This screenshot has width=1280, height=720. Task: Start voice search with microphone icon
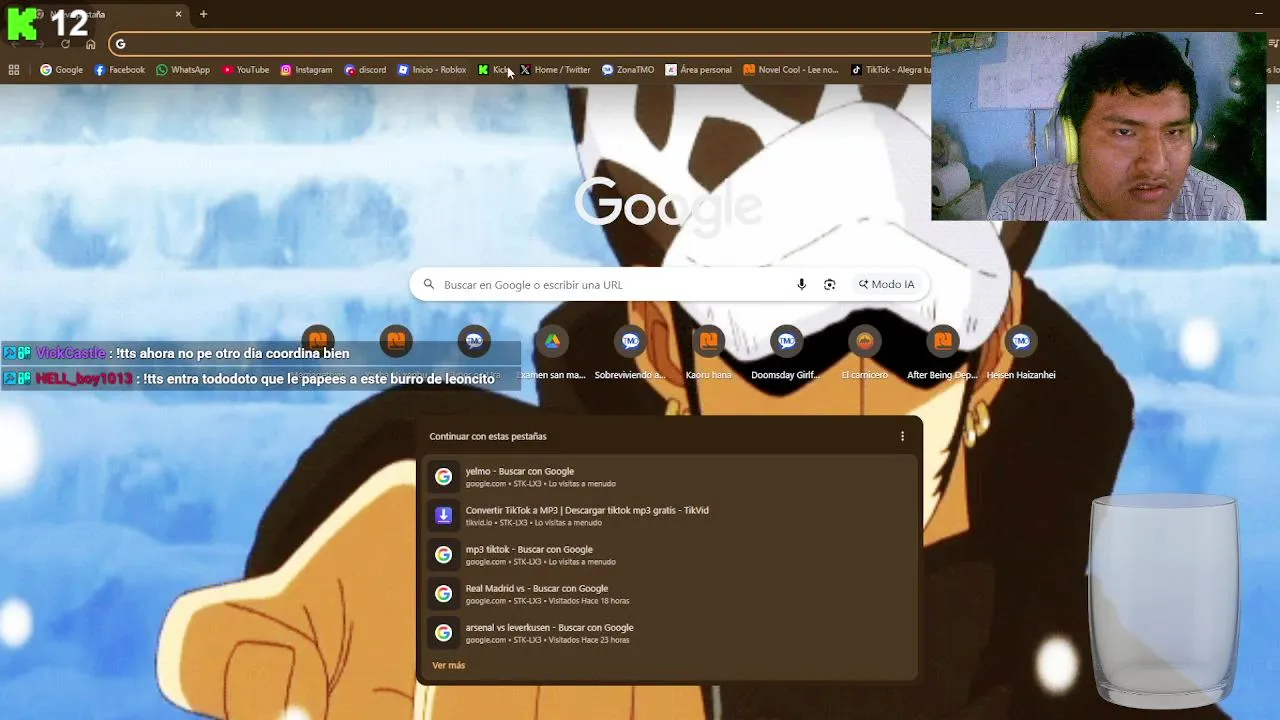coord(801,285)
